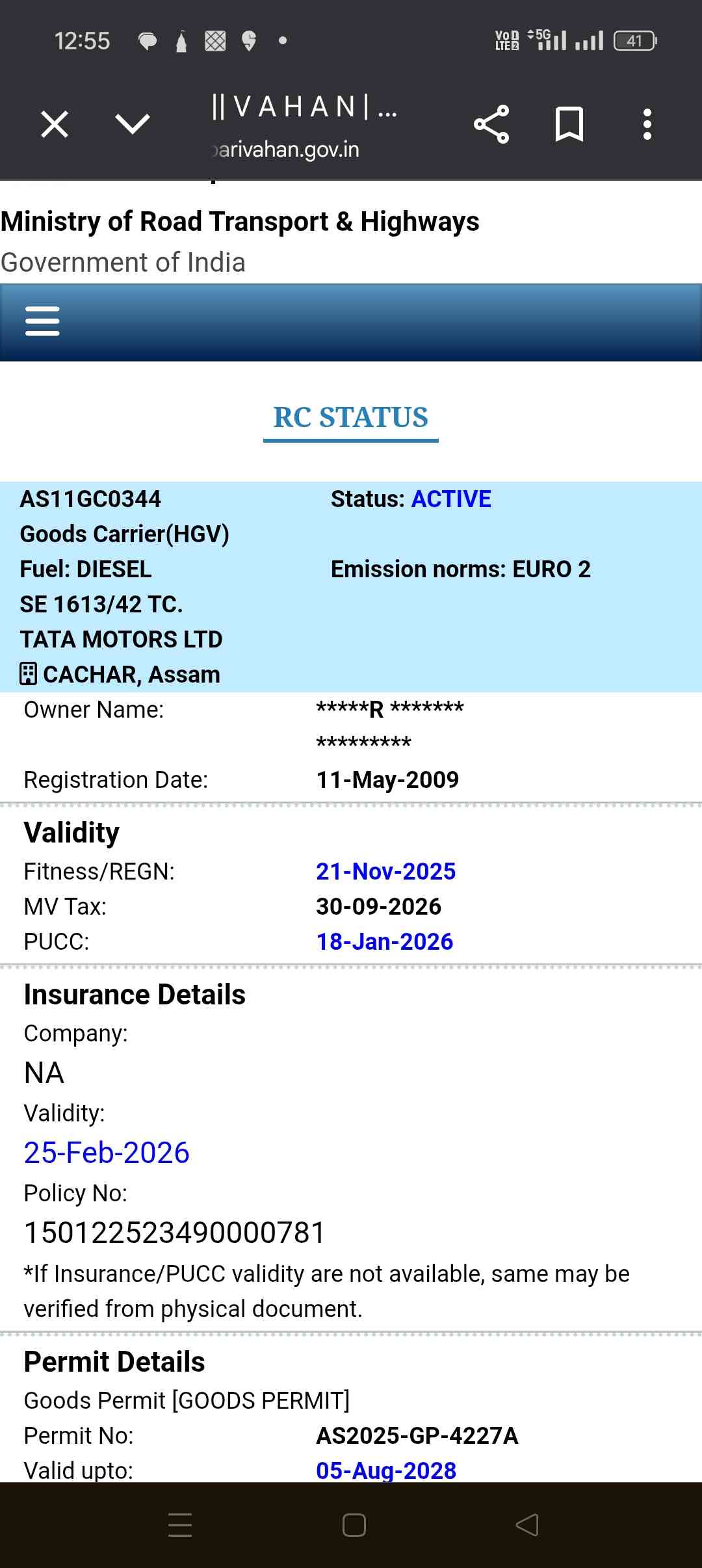Viewport: 702px width, 1568px height.
Task: Tap the parivahan.gov.in URL text
Action: coord(287,150)
